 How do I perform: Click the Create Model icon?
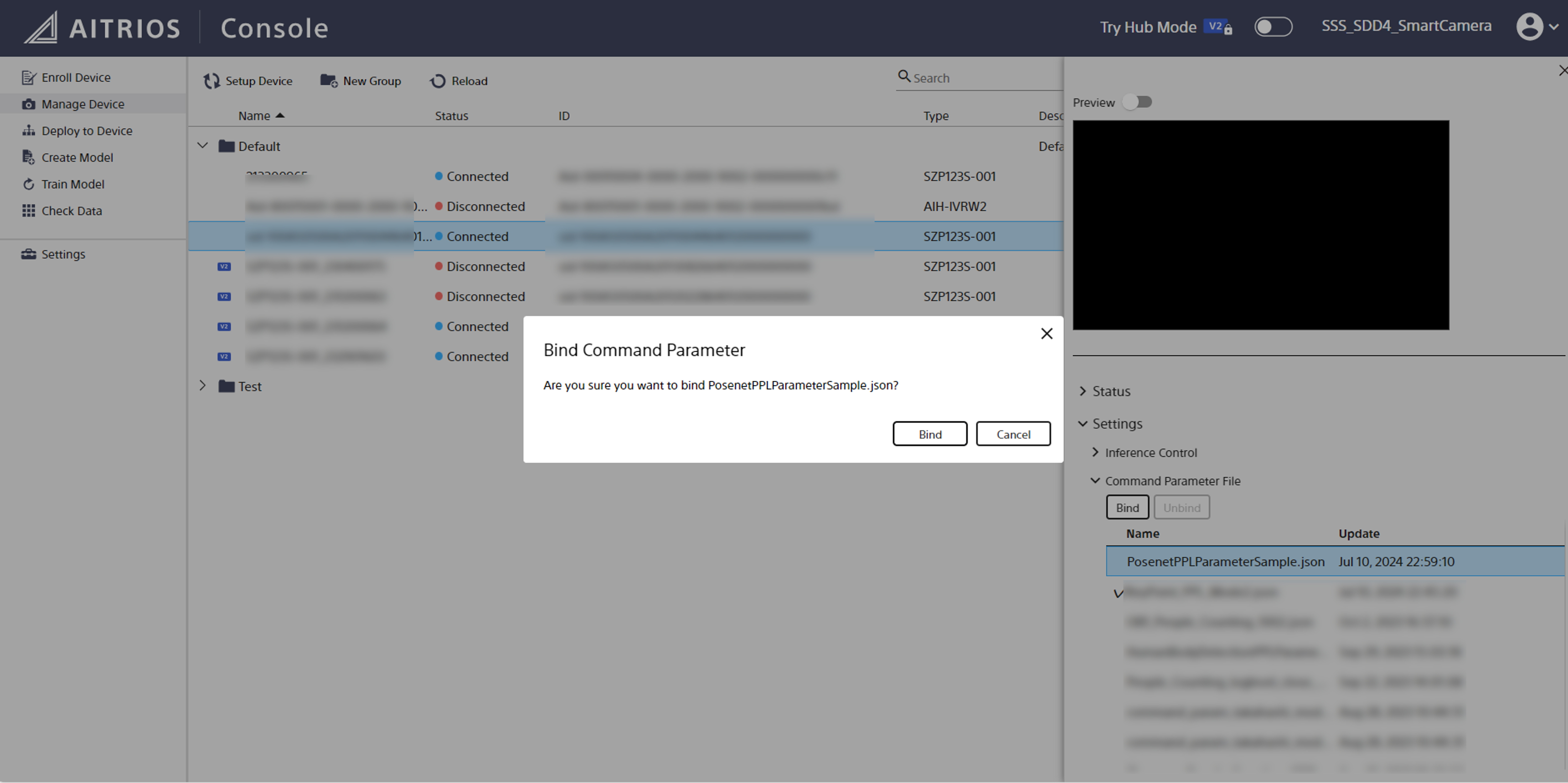pyautogui.click(x=28, y=157)
